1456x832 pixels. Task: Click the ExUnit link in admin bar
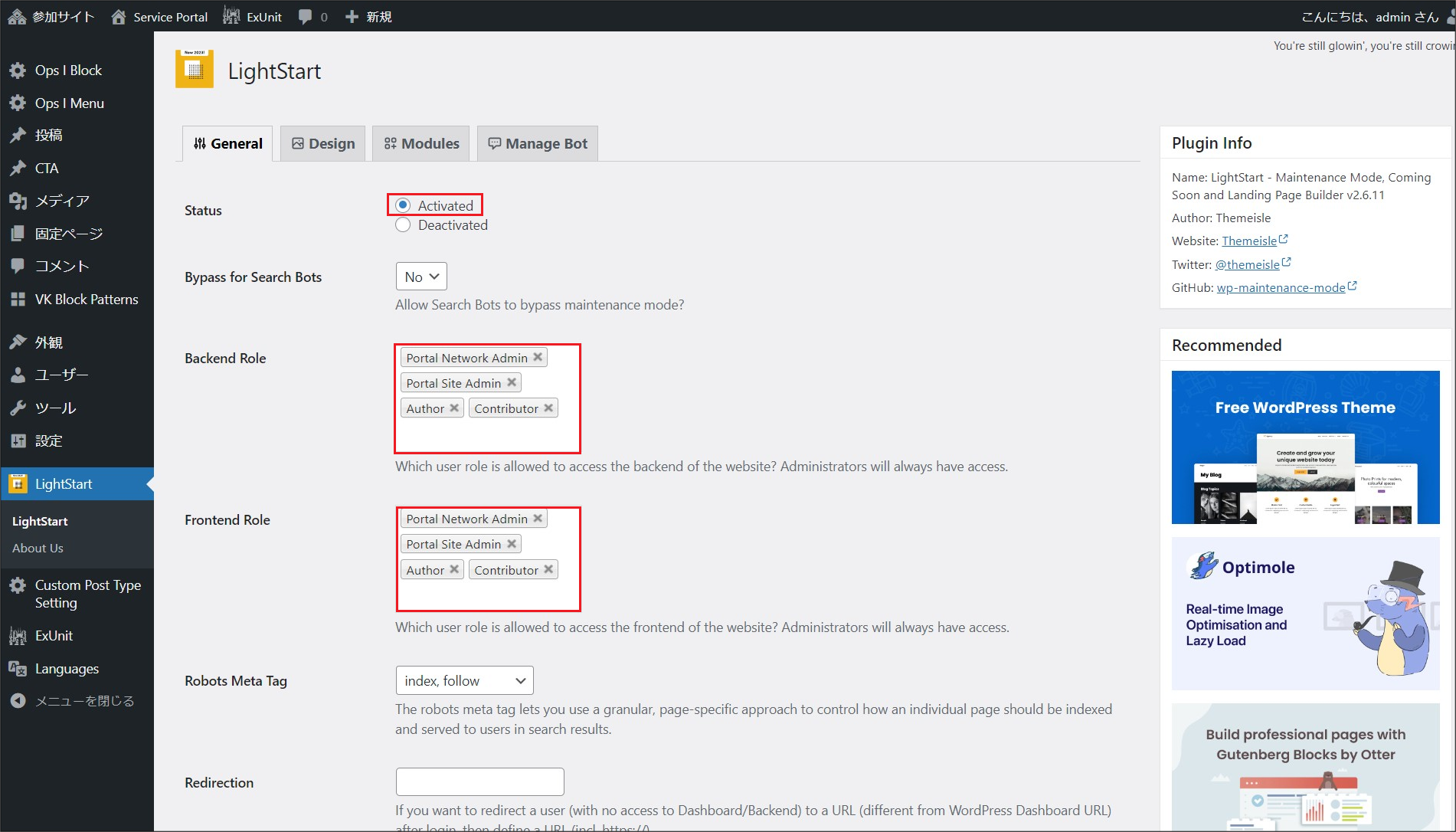253,17
